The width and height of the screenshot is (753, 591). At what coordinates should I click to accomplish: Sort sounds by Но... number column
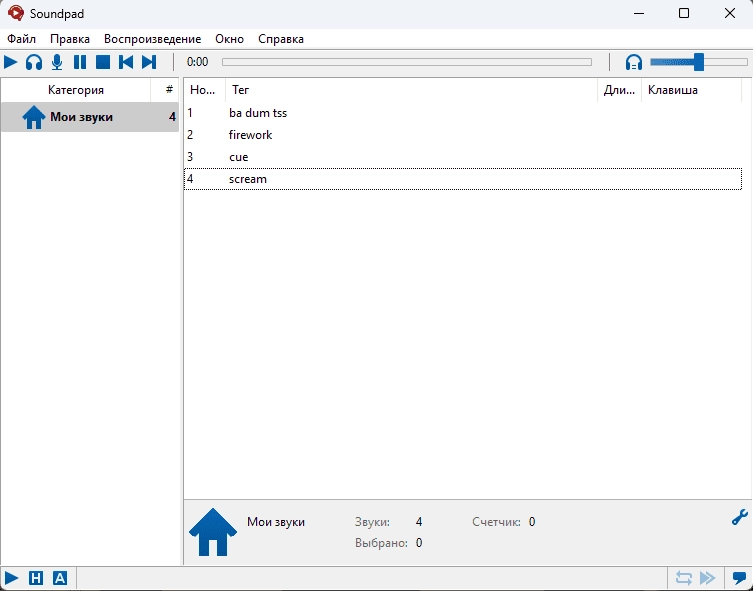[205, 90]
